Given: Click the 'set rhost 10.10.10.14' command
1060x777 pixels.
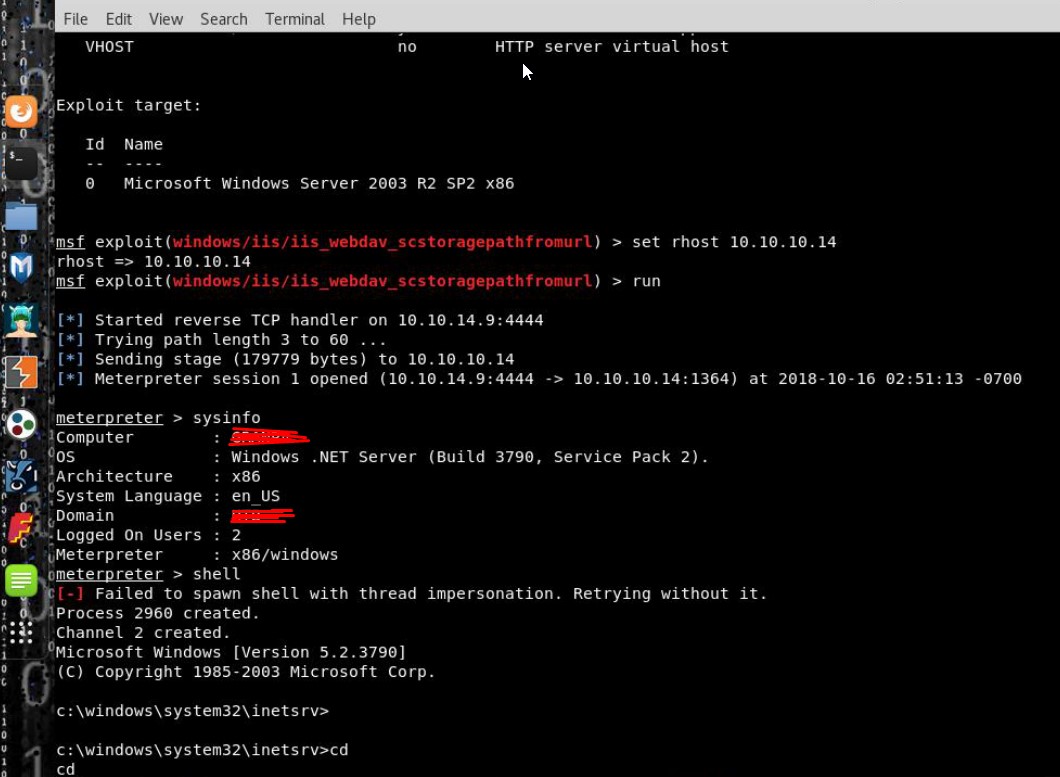Looking at the screenshot, I should tap(734, 242).
